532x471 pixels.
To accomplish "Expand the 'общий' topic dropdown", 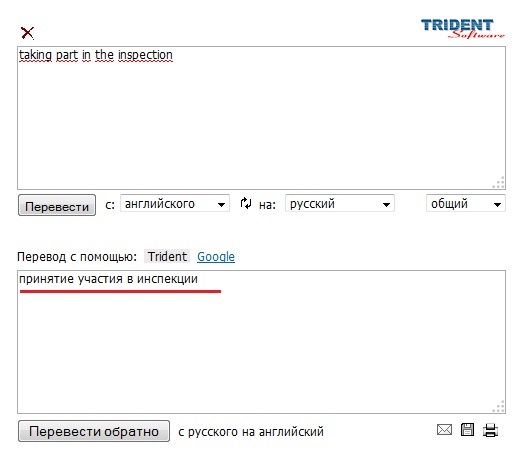I will pos(466,203).
